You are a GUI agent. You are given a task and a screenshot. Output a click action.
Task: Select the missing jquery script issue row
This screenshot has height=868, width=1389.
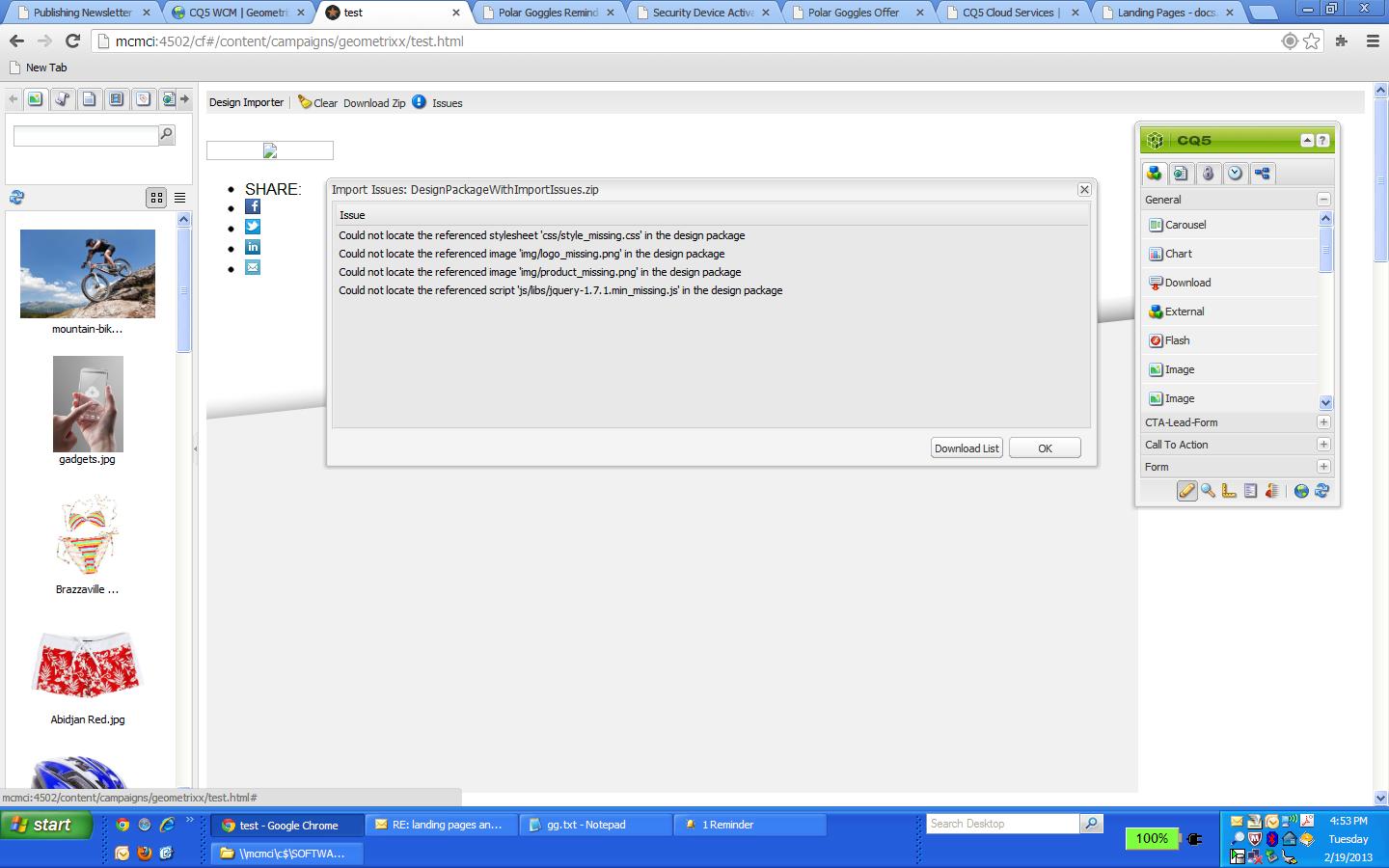pos(711,290)
